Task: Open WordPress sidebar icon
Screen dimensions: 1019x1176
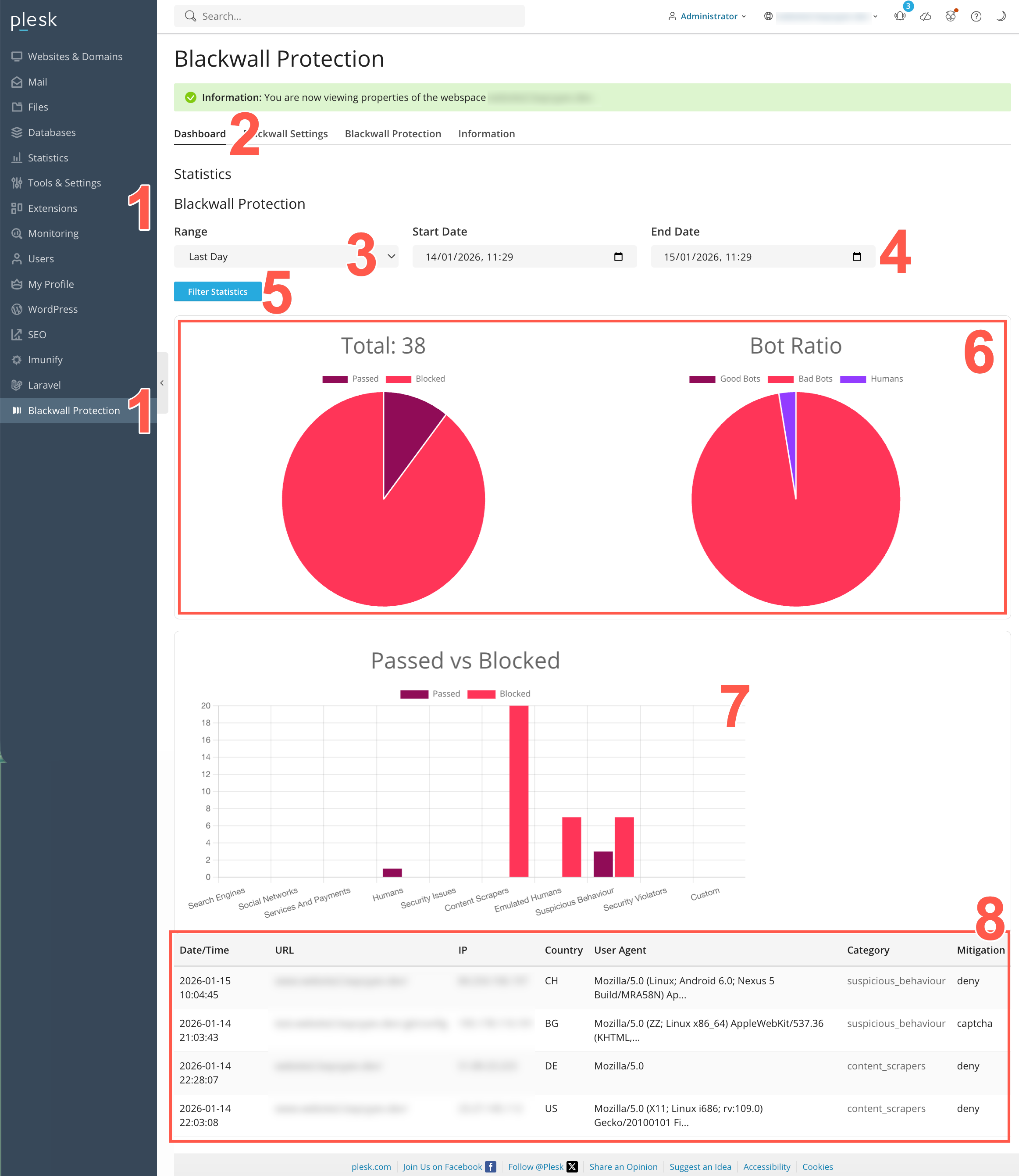Action: [x=17, y=309]
